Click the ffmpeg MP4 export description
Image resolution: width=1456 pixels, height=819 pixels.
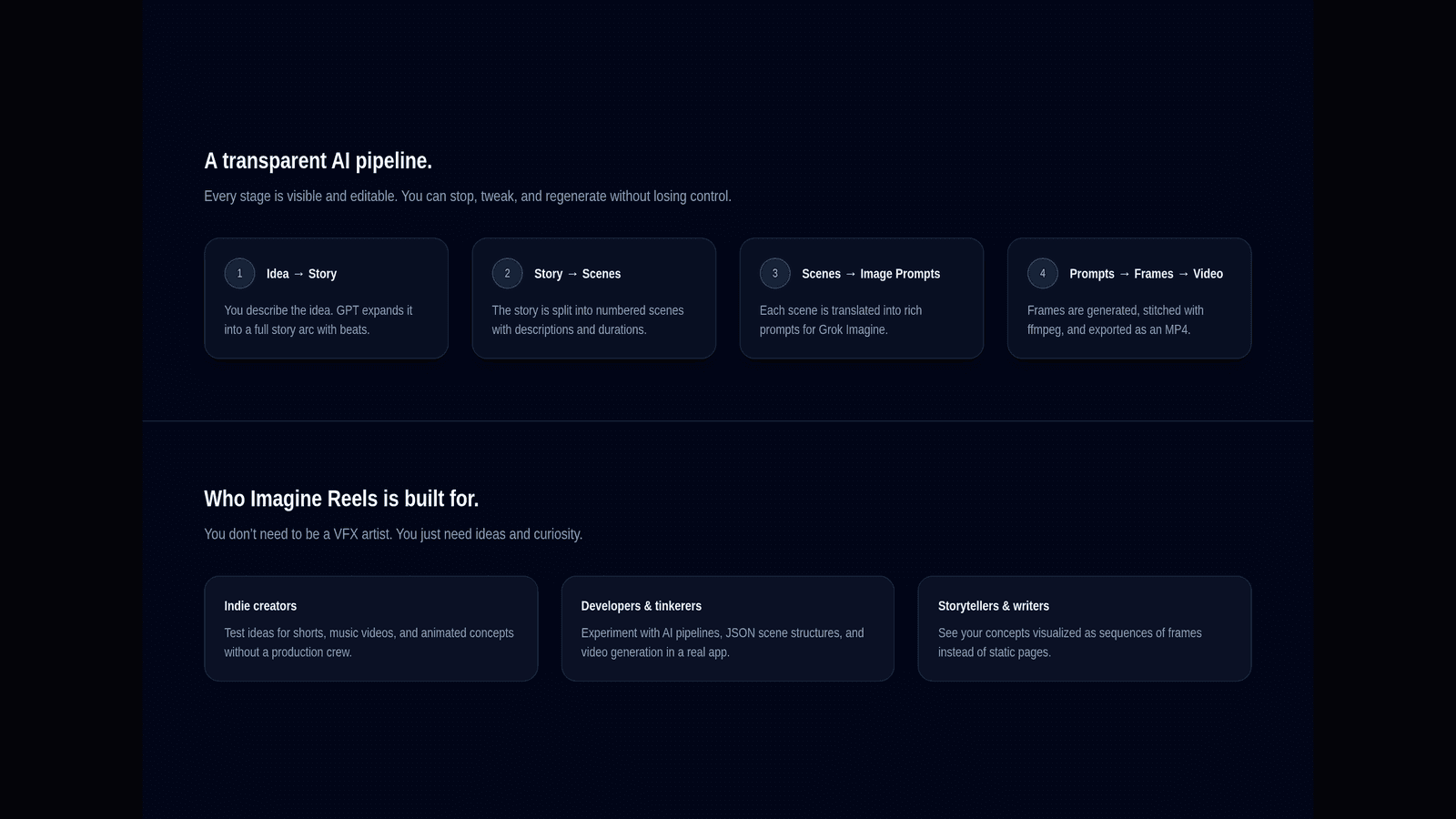[x=1116, y=320]
